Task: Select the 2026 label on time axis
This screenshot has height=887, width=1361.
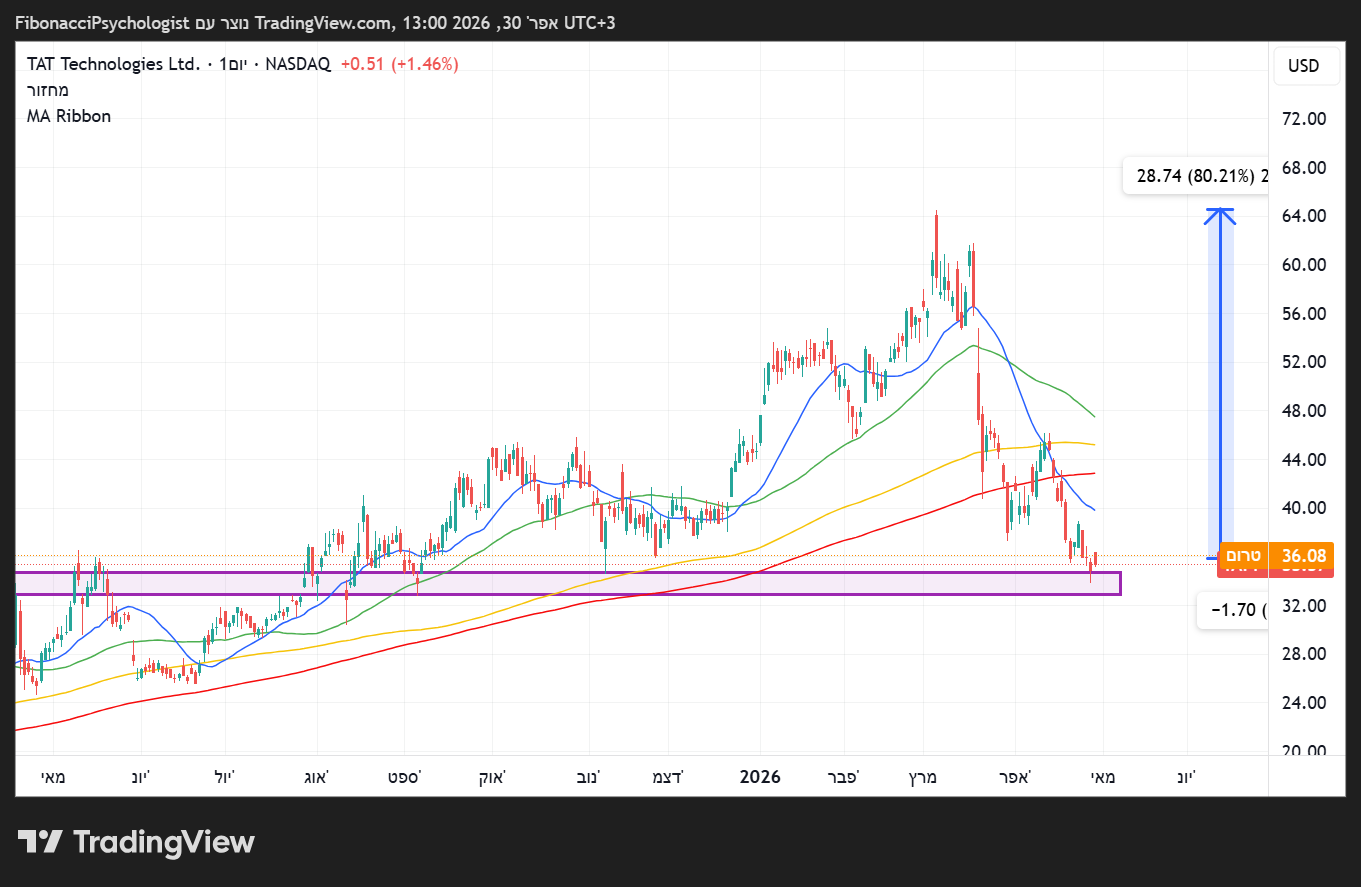Action: pos(759,777)
